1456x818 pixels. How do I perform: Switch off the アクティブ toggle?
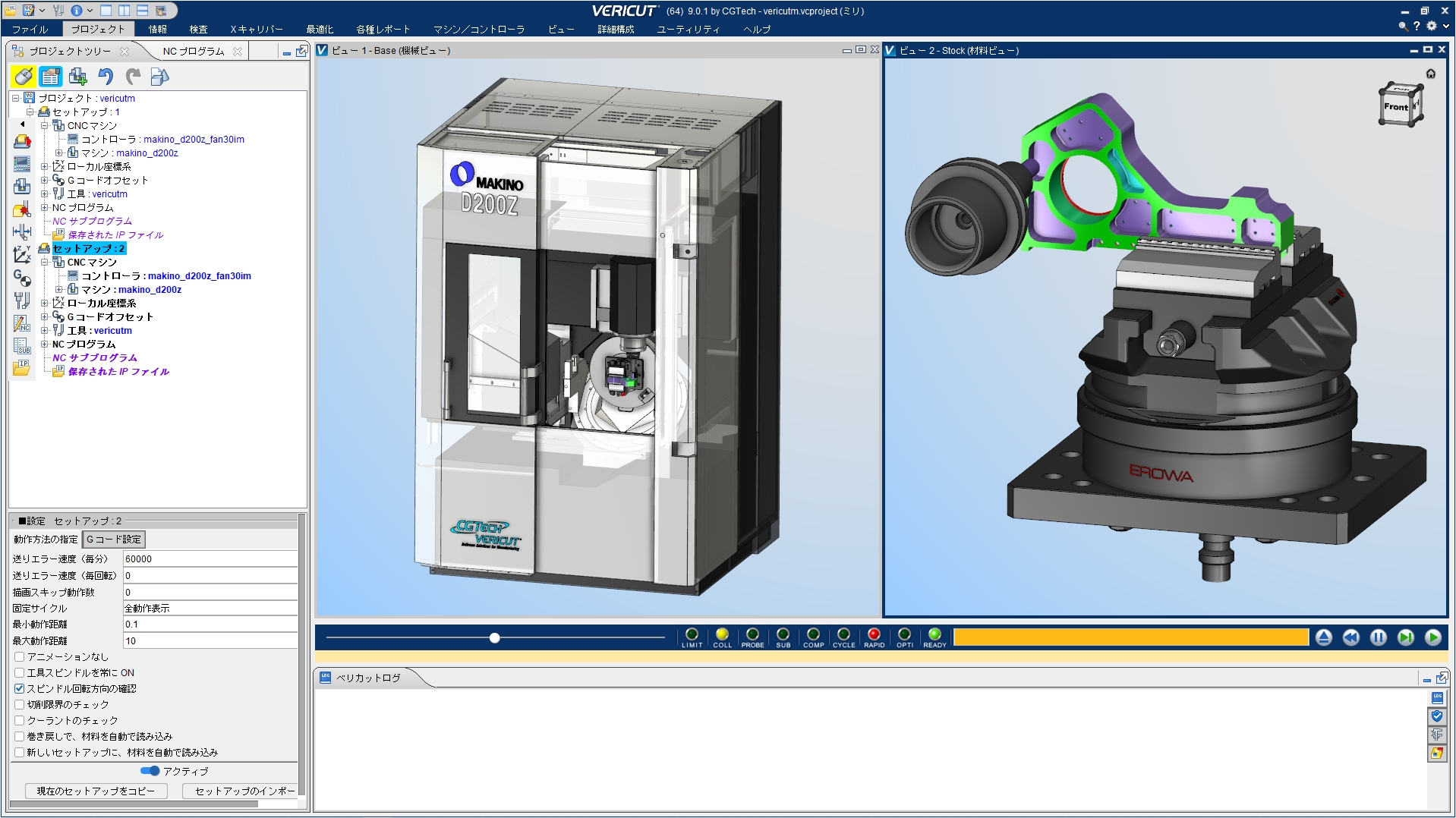tap(150, 771)
